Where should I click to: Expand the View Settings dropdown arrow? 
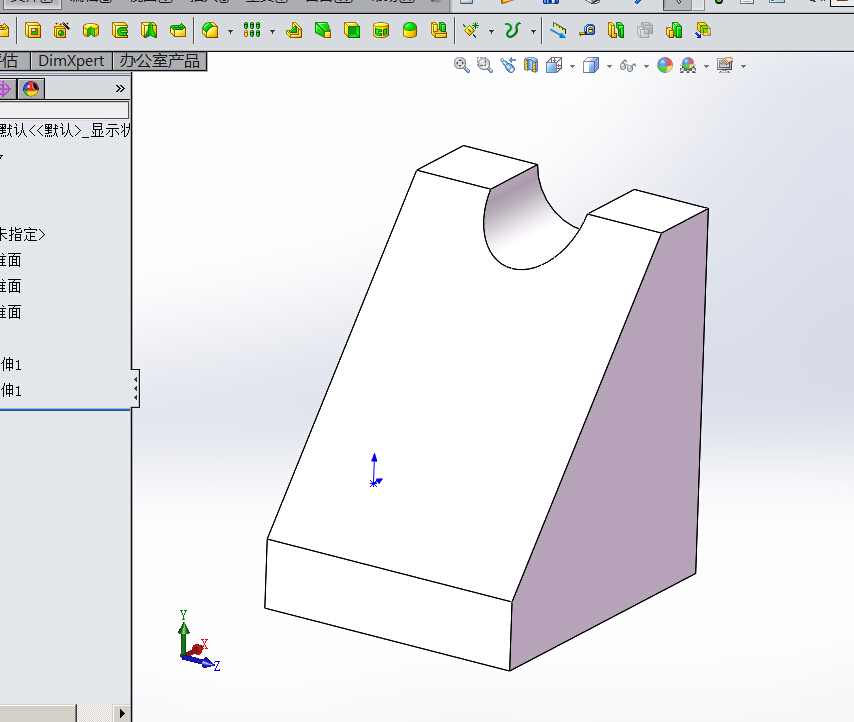[x=743, y=66]
